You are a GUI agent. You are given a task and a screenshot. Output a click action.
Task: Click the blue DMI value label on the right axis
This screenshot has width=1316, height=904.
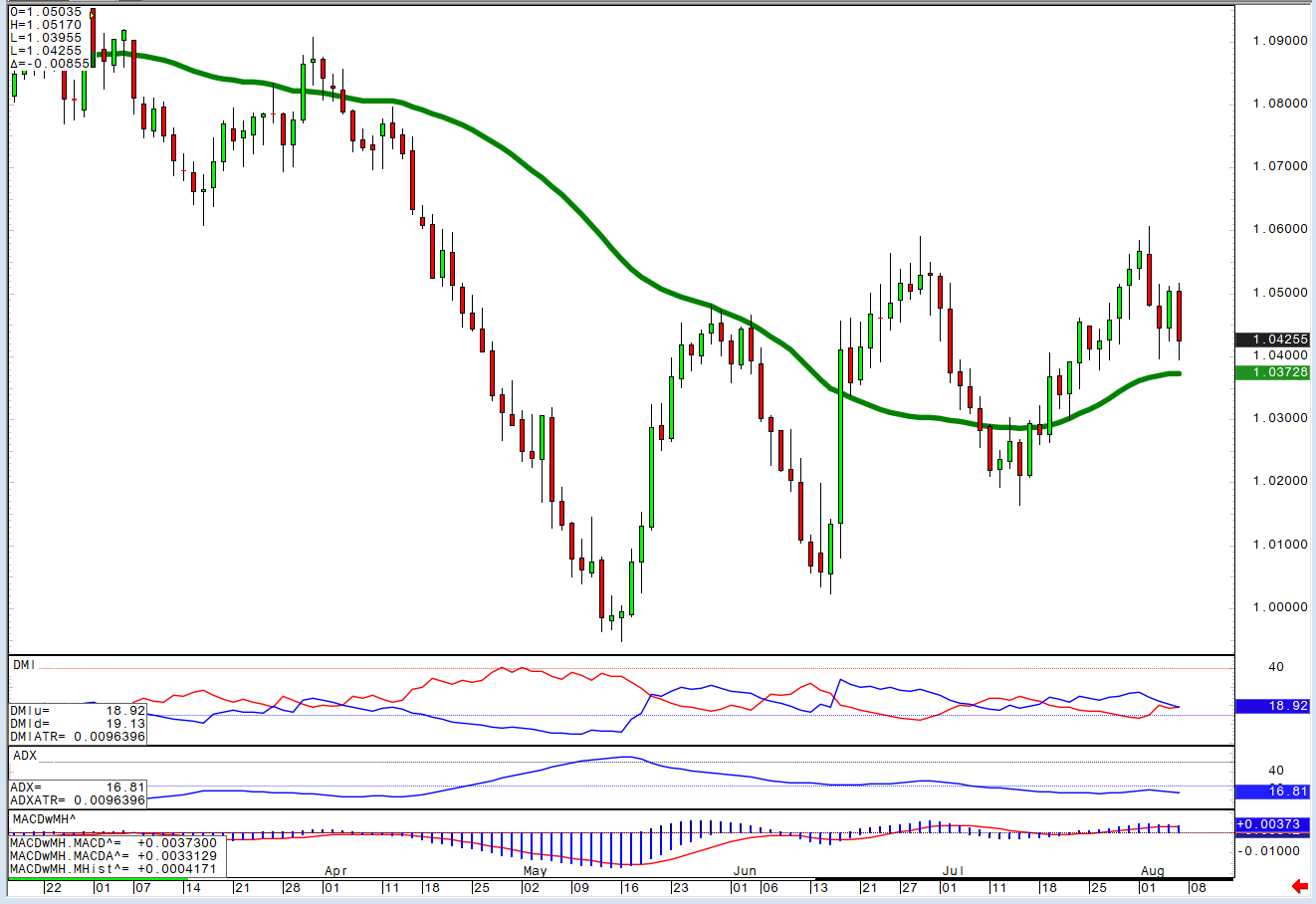coord(1272,706)
